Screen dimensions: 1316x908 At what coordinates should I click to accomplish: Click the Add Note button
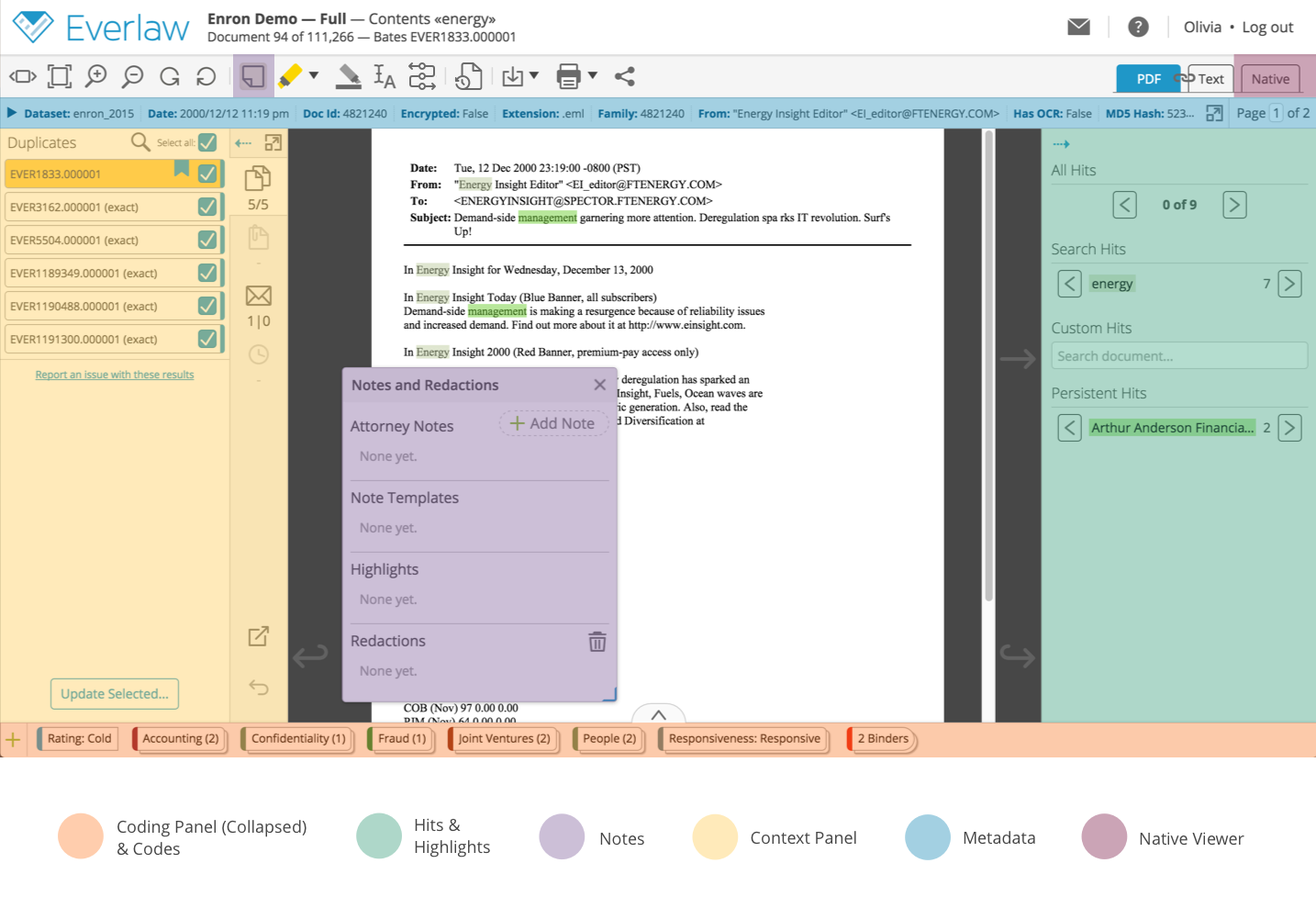(x=553, y=423)
